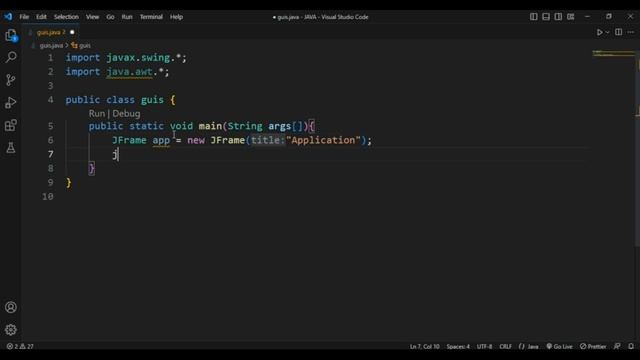Open the Run menu

click(x=127, y=17)
